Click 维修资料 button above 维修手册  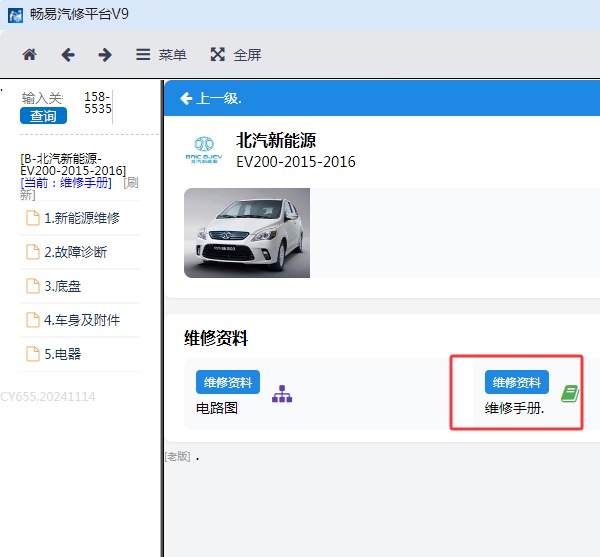point(517,382)
